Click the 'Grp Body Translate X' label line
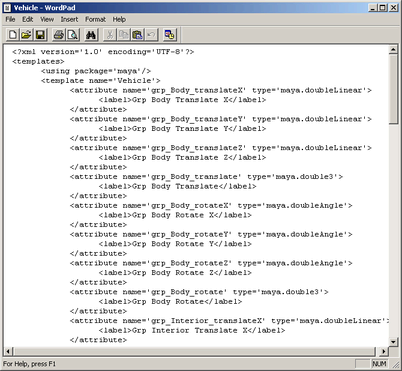The height and width of the screenshot is (371, 402). pyautogui.click(x=182, y=100)
